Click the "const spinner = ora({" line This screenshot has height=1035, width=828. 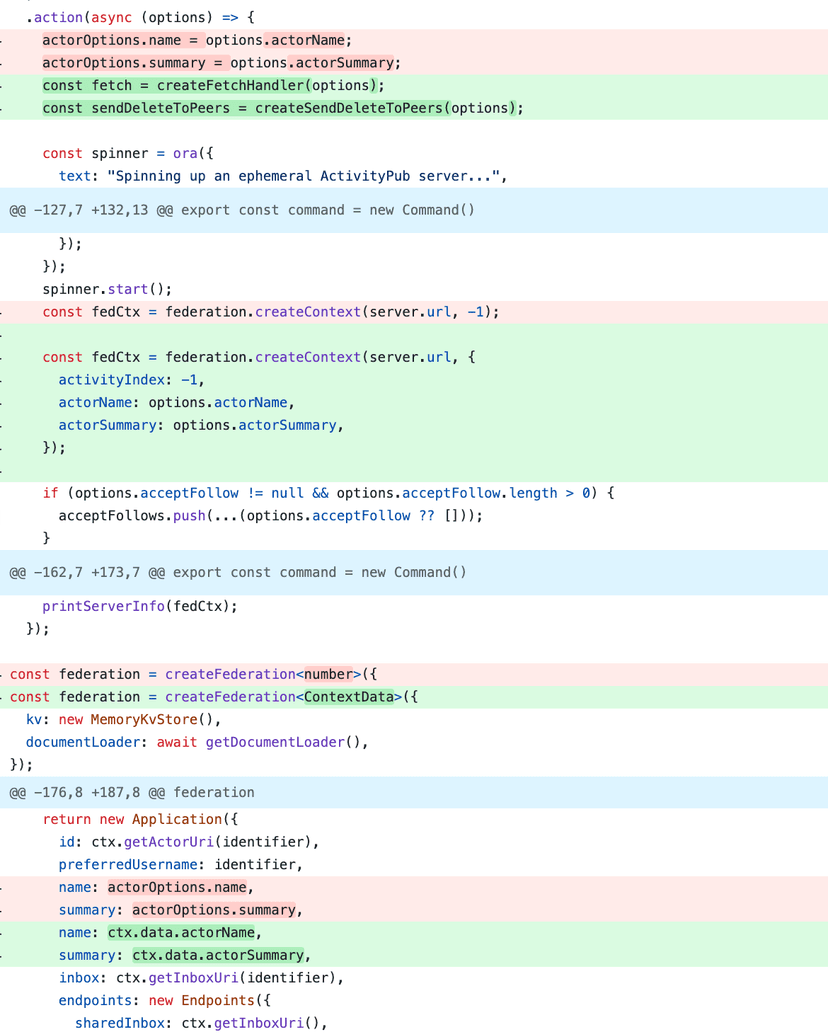point(127,153)
